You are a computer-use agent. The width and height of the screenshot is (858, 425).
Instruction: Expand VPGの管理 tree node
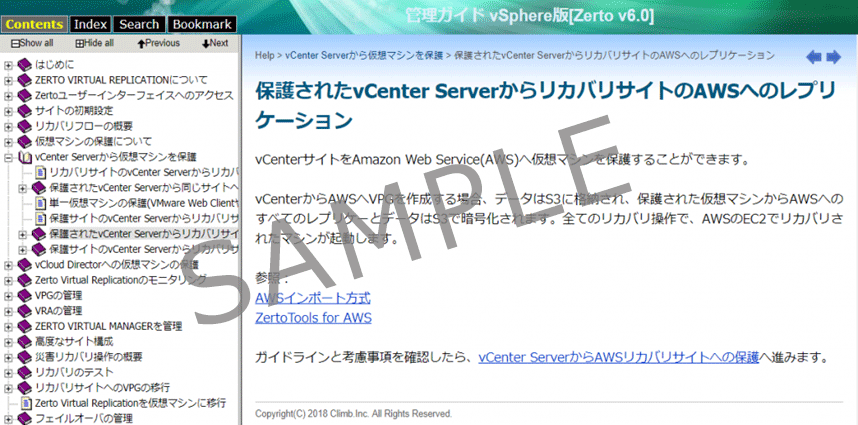(8, 296)
